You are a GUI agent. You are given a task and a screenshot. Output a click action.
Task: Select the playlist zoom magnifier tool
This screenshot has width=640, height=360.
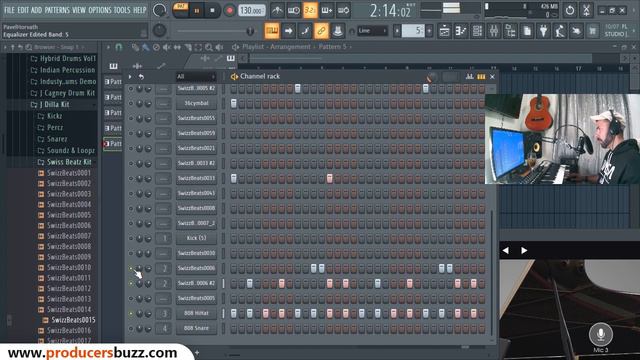[209, 47]
